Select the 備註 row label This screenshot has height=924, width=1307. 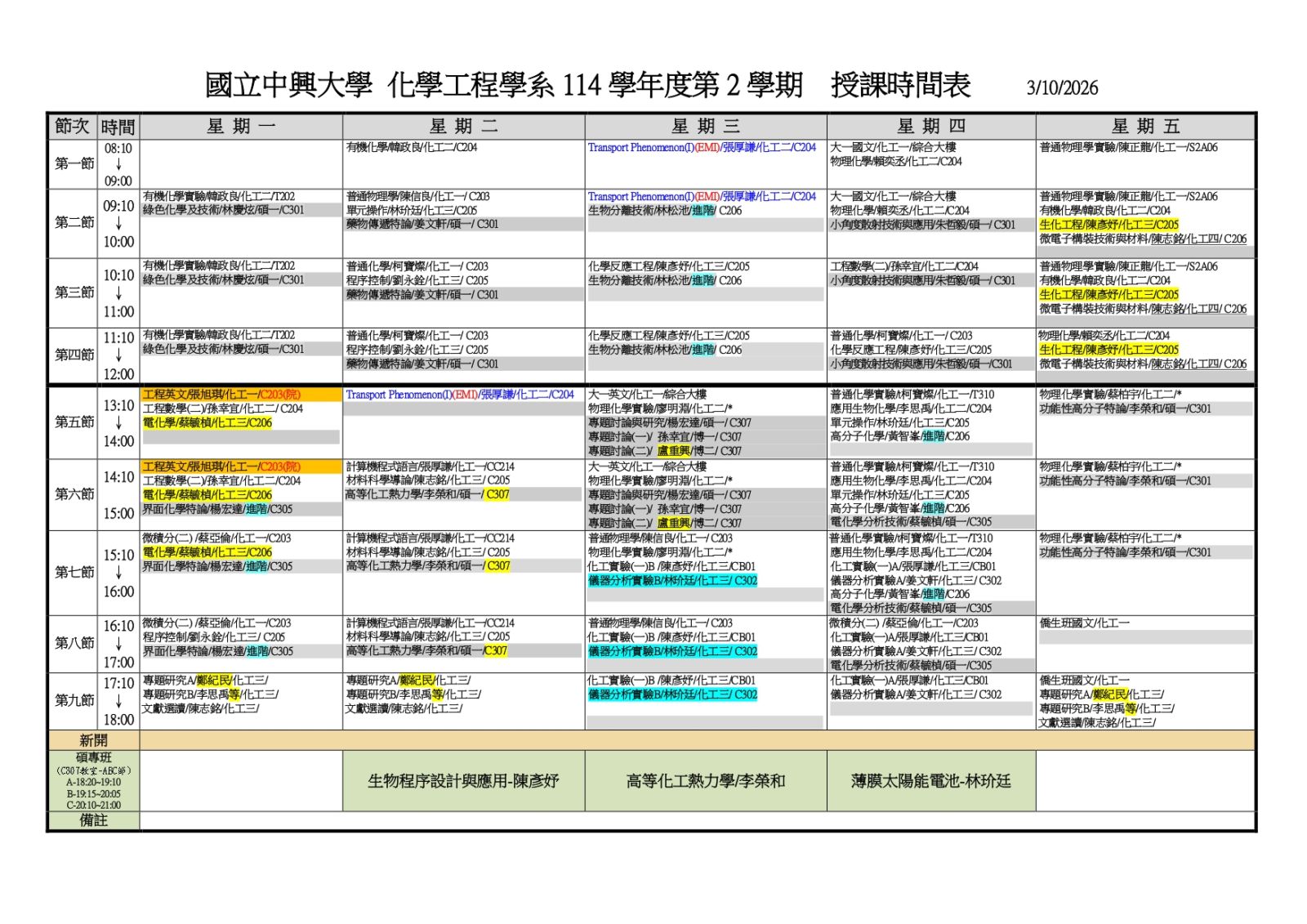click(x=93, y=821)
